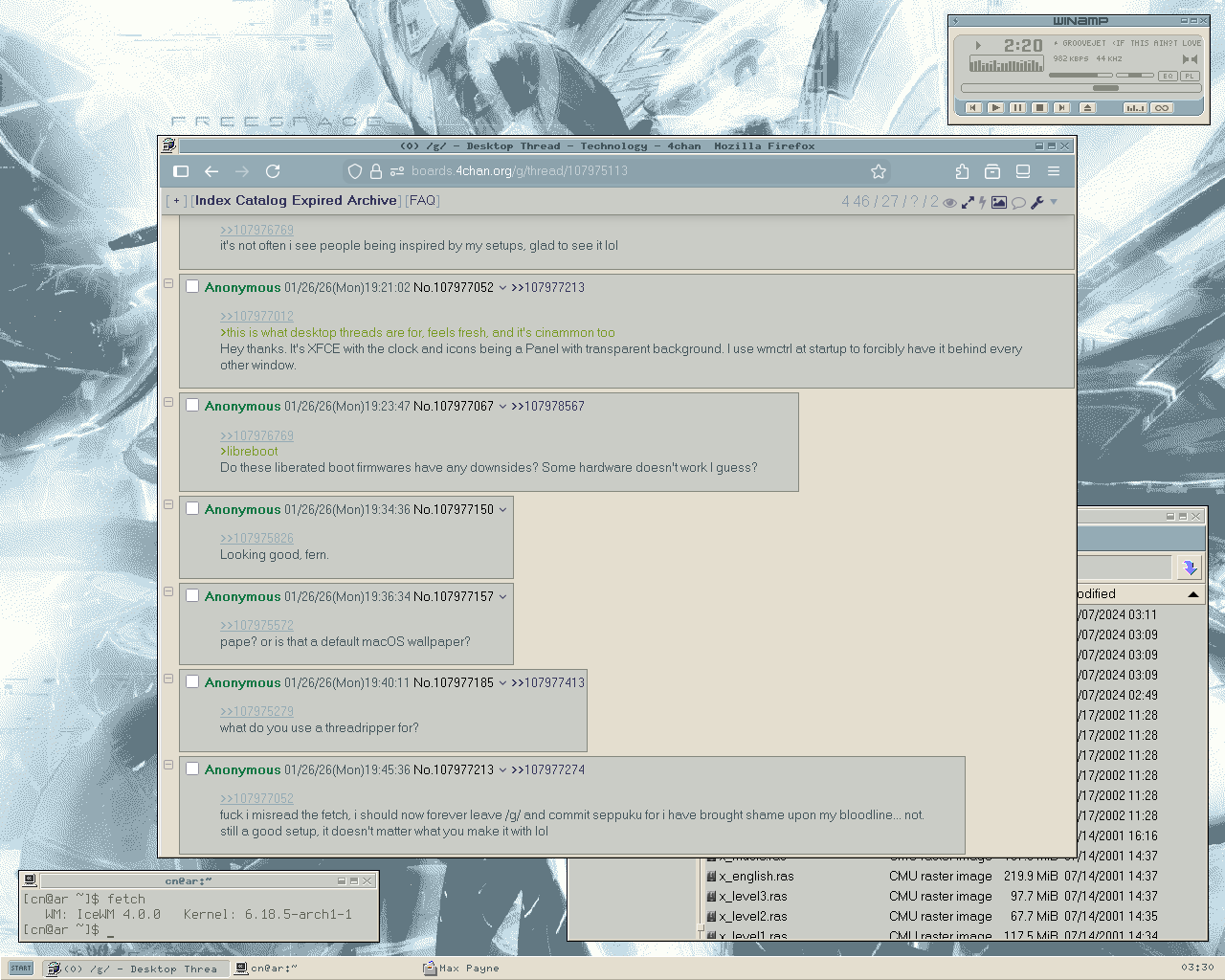Screen dimensions: 1225x980
Task: Check the box for post No.107977185
Action: [192, 681]
